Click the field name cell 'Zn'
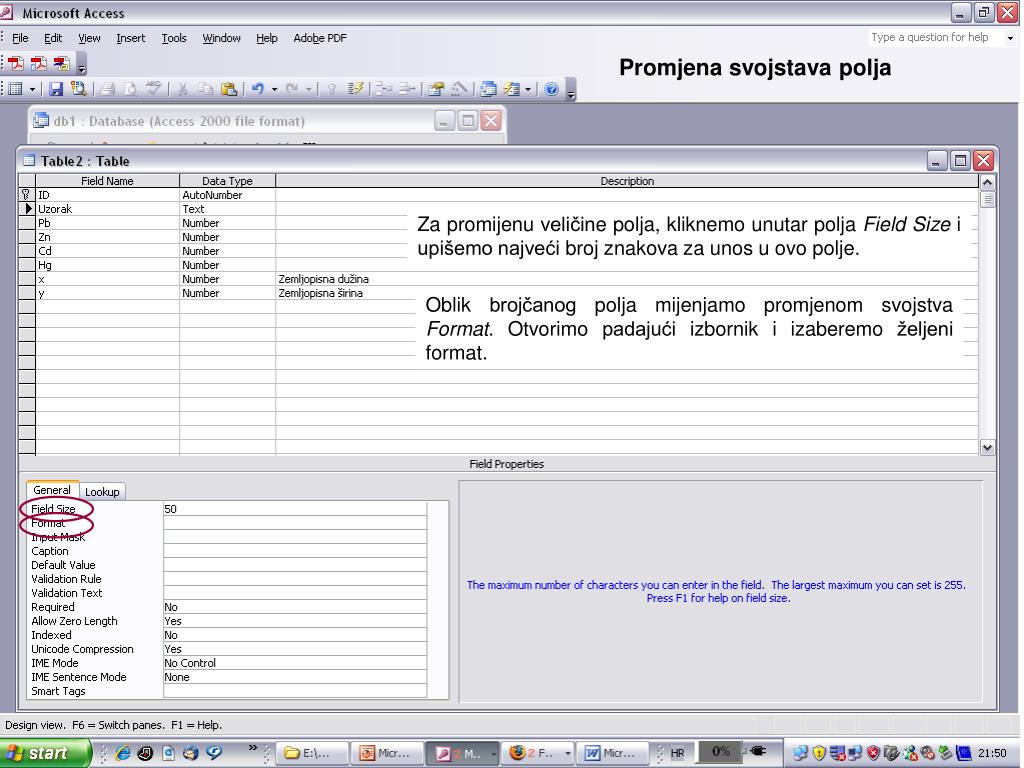Screen dimensions: 1024x768 108,237
